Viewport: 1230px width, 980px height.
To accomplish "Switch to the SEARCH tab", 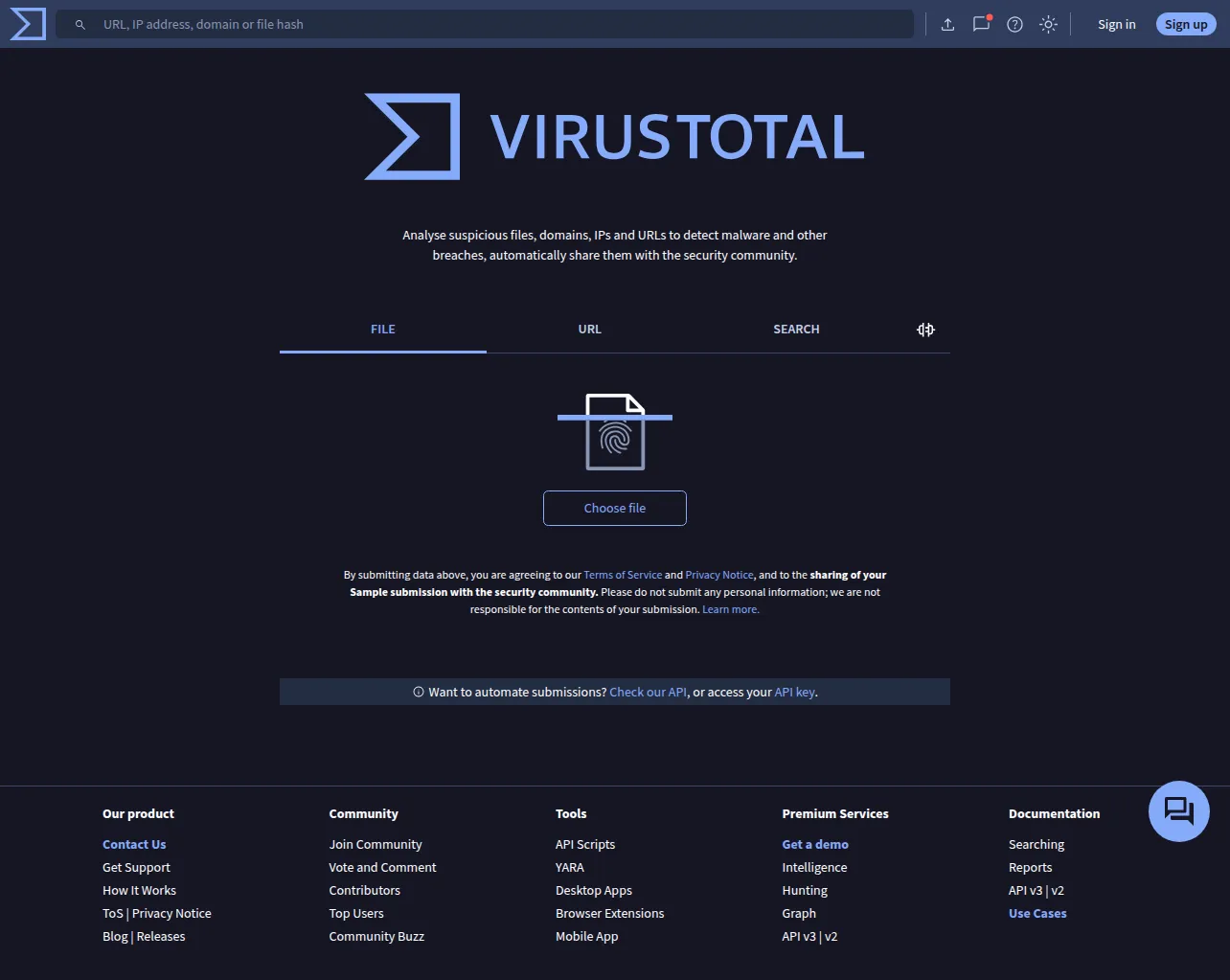I will [x=797, y=330].
